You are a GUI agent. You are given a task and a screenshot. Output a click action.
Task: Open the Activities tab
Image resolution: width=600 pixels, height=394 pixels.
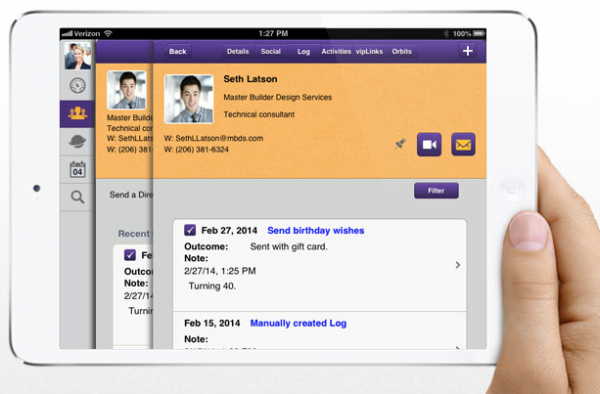point(336,52)
